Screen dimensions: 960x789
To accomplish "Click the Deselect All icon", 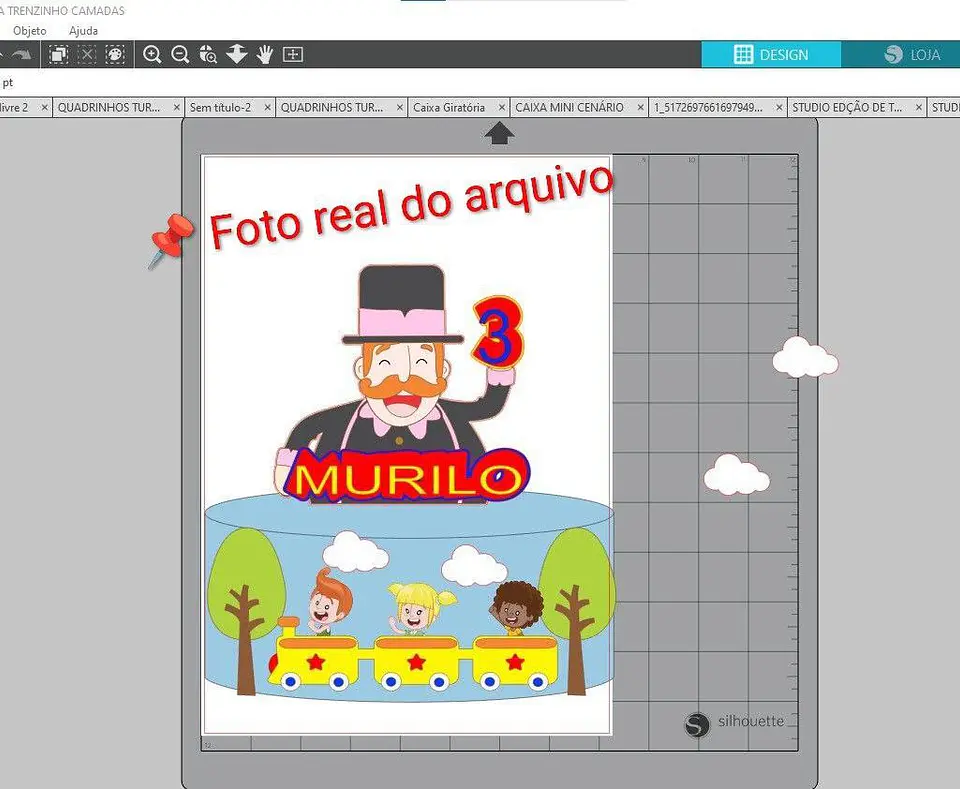I will [88, 54].
